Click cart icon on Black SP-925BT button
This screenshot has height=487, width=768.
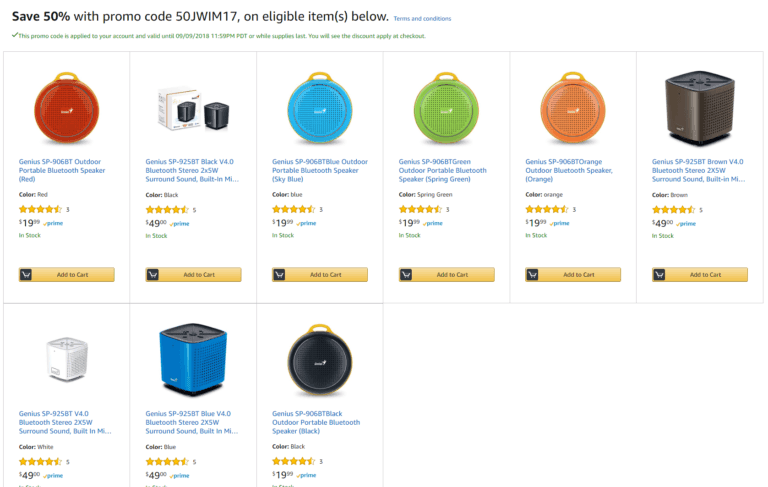pyautogui.click(x=152, y=274)
